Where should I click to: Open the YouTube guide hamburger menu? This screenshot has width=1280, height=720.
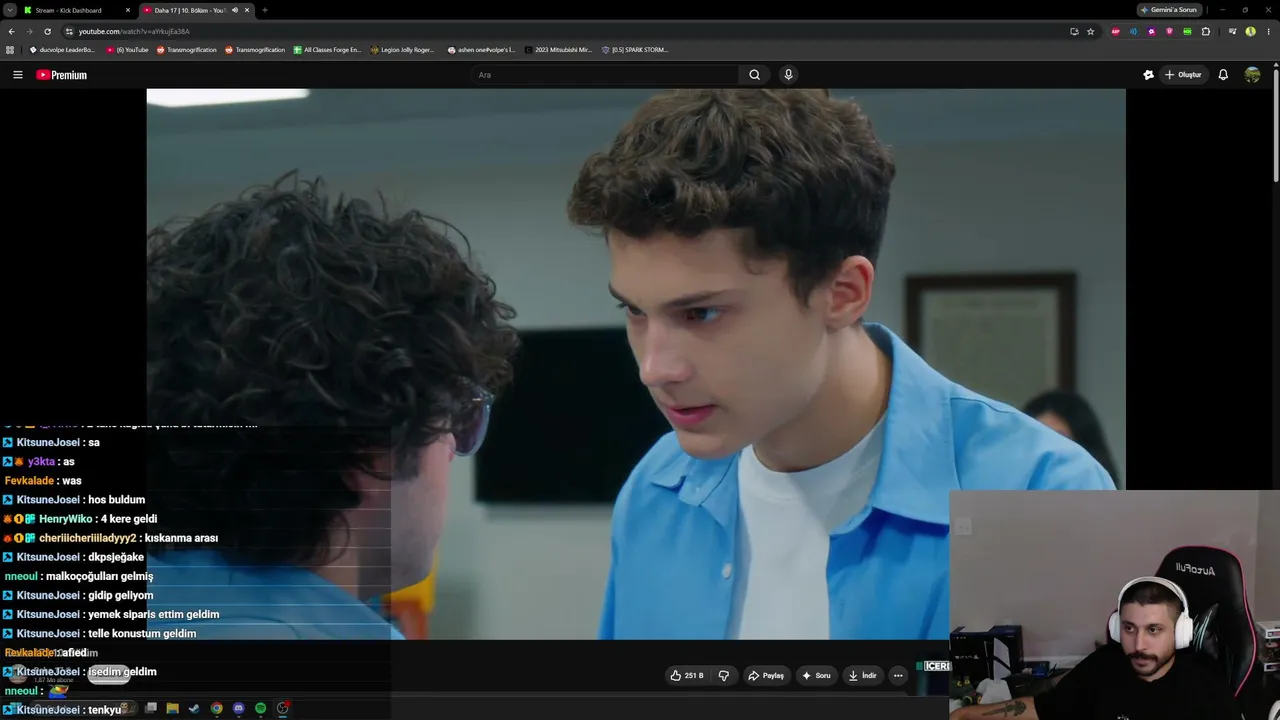17,75
